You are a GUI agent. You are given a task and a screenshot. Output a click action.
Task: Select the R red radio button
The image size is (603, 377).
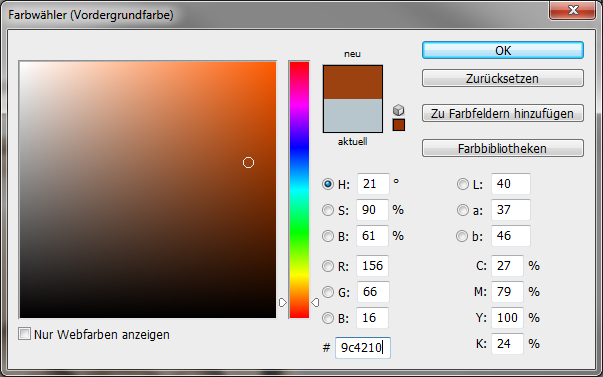[328, 266]
